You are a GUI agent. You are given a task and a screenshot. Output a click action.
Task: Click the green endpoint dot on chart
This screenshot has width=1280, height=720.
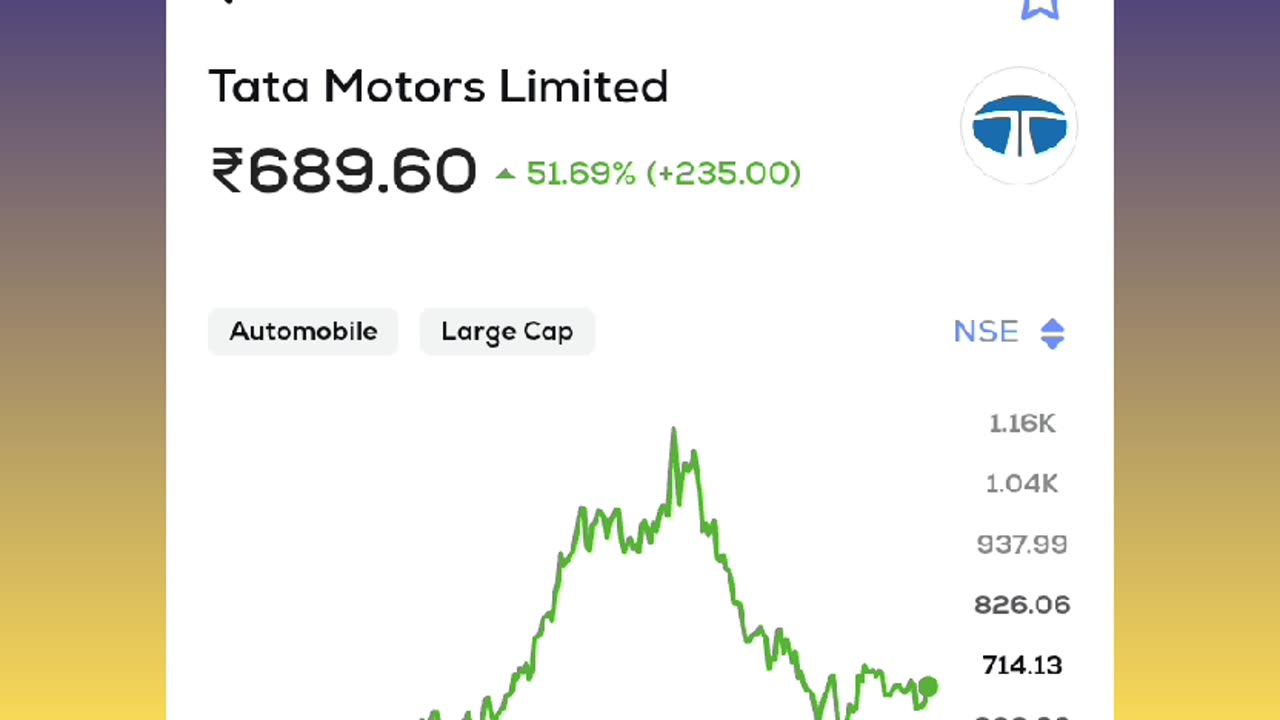(x=928, y=686)
